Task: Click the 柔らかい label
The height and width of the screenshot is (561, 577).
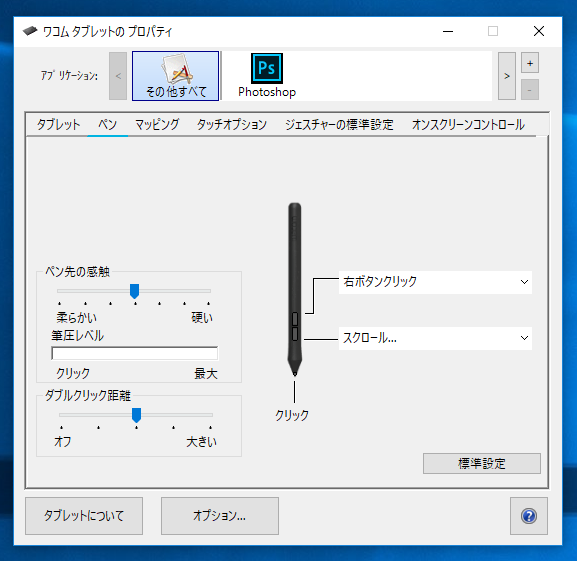Action: [x=76, y=317]
